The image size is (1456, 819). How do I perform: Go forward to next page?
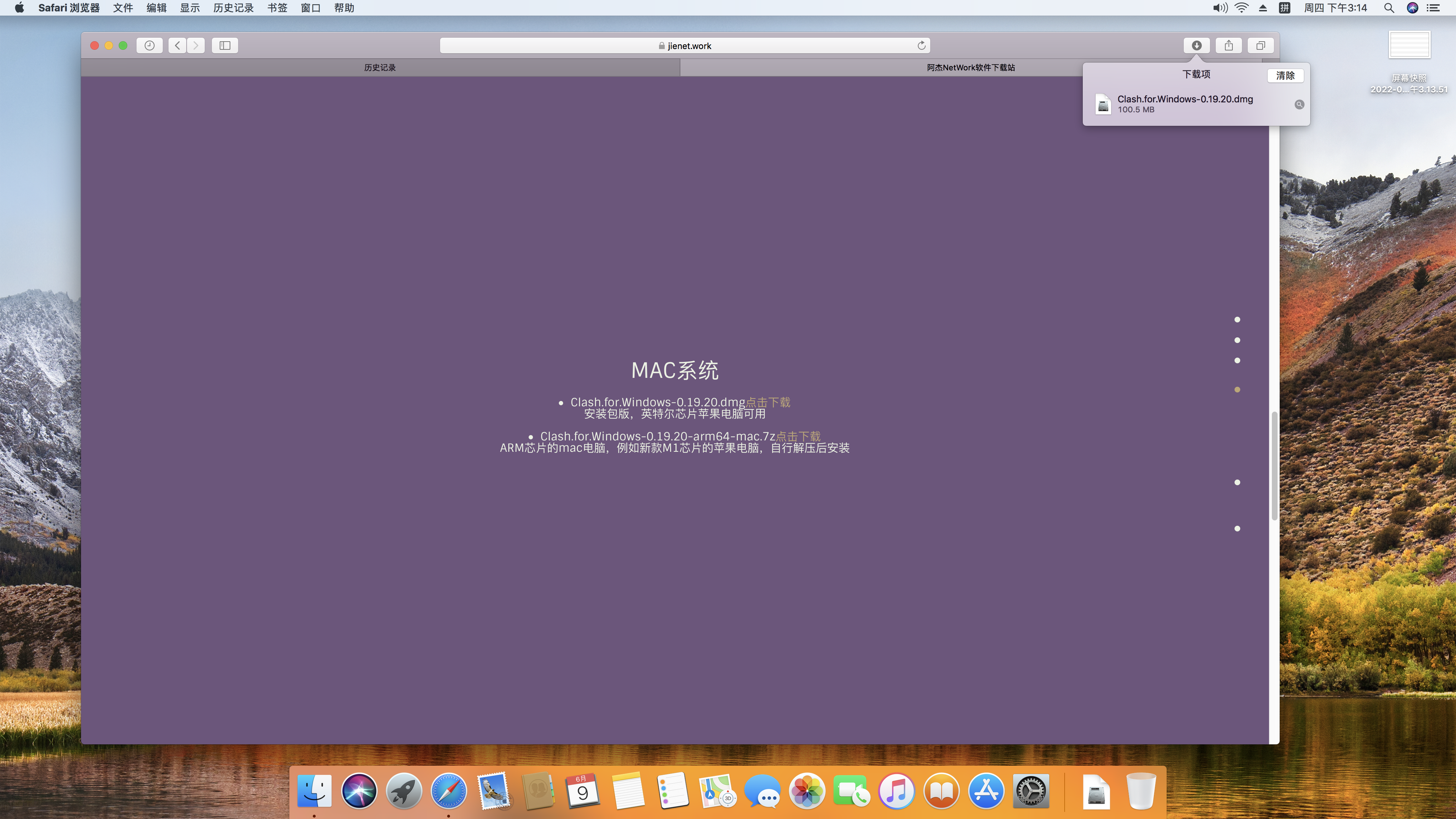196,45
